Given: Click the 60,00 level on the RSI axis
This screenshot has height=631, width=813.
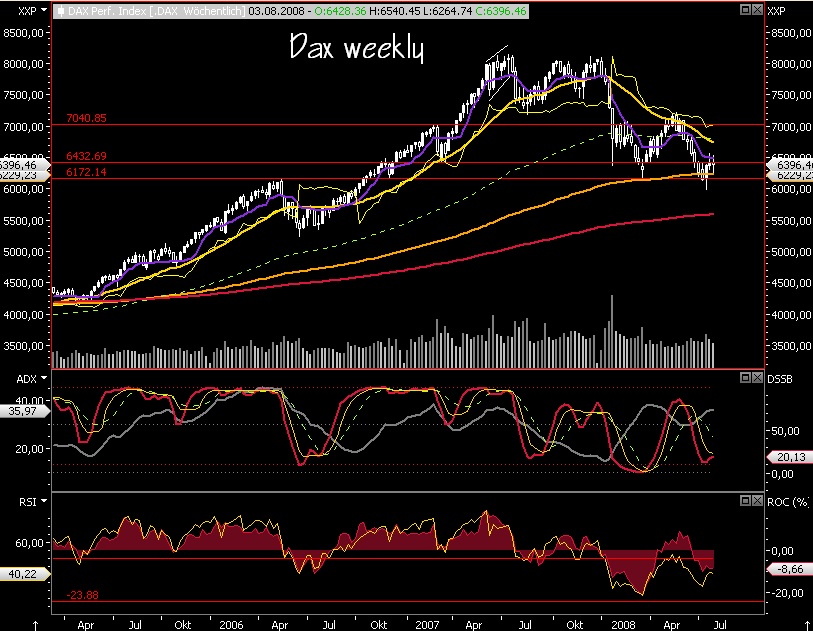Looking at the screenshot, I should [30, 543].
